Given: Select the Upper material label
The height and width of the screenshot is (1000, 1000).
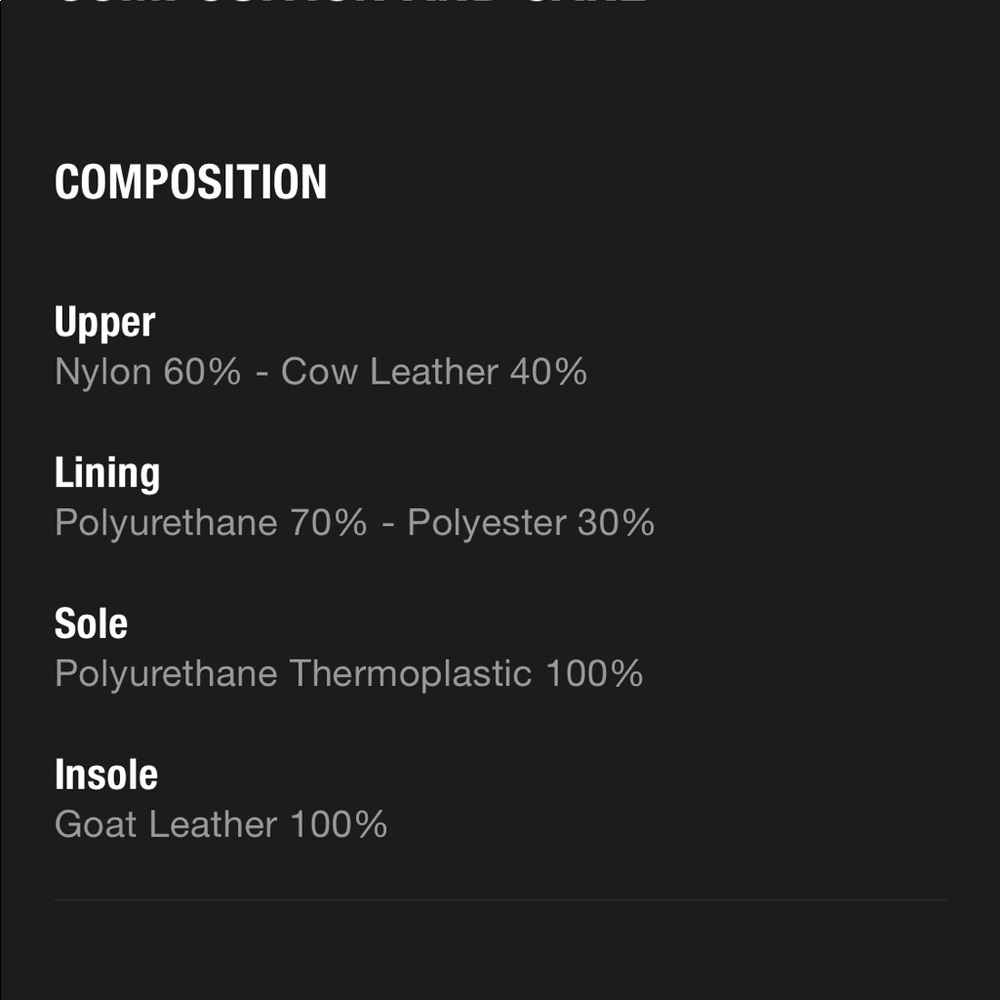Looking at the screenshot, I should point(105,322).
